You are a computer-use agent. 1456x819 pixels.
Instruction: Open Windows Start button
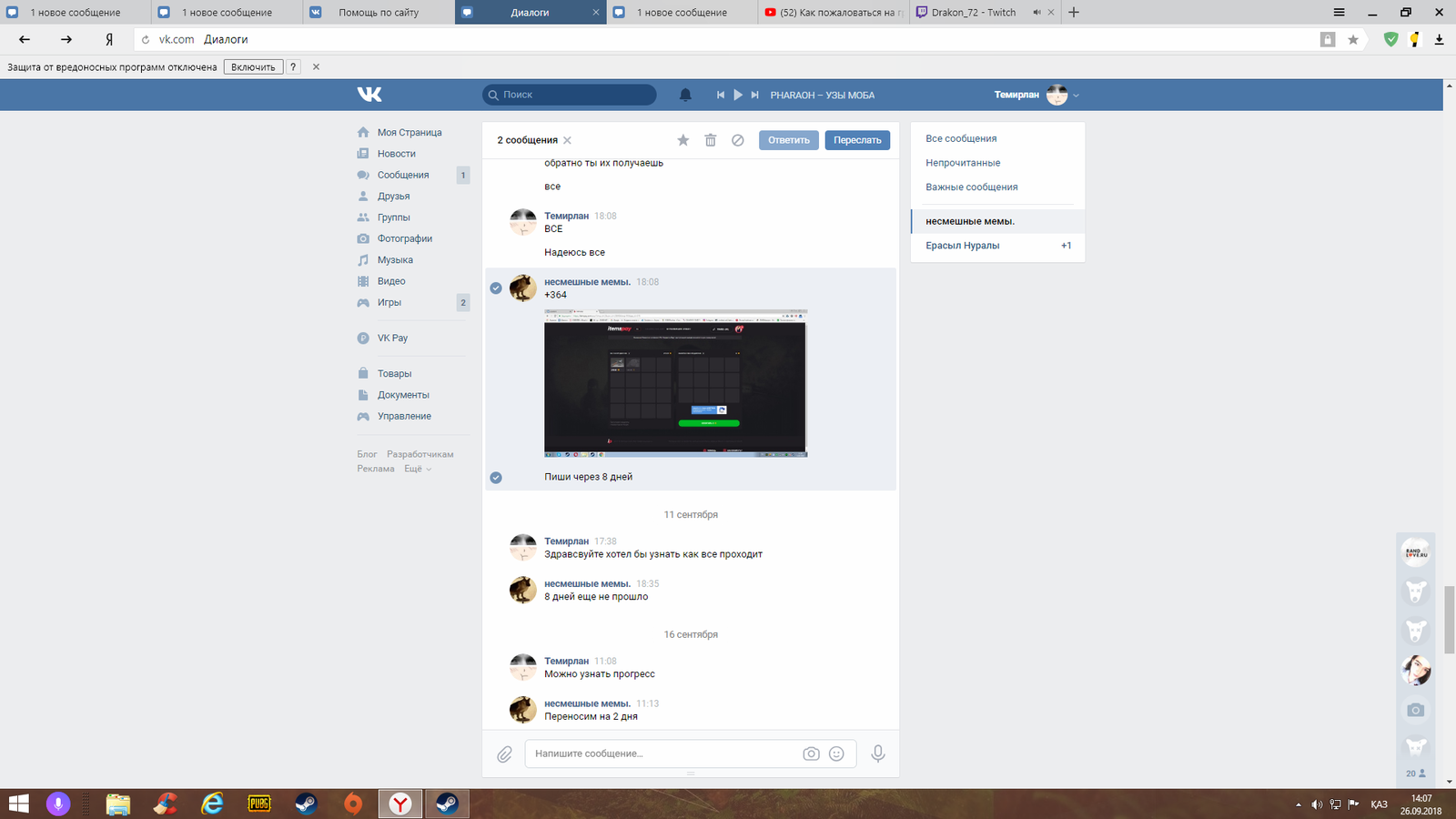[x=18, y=804]
